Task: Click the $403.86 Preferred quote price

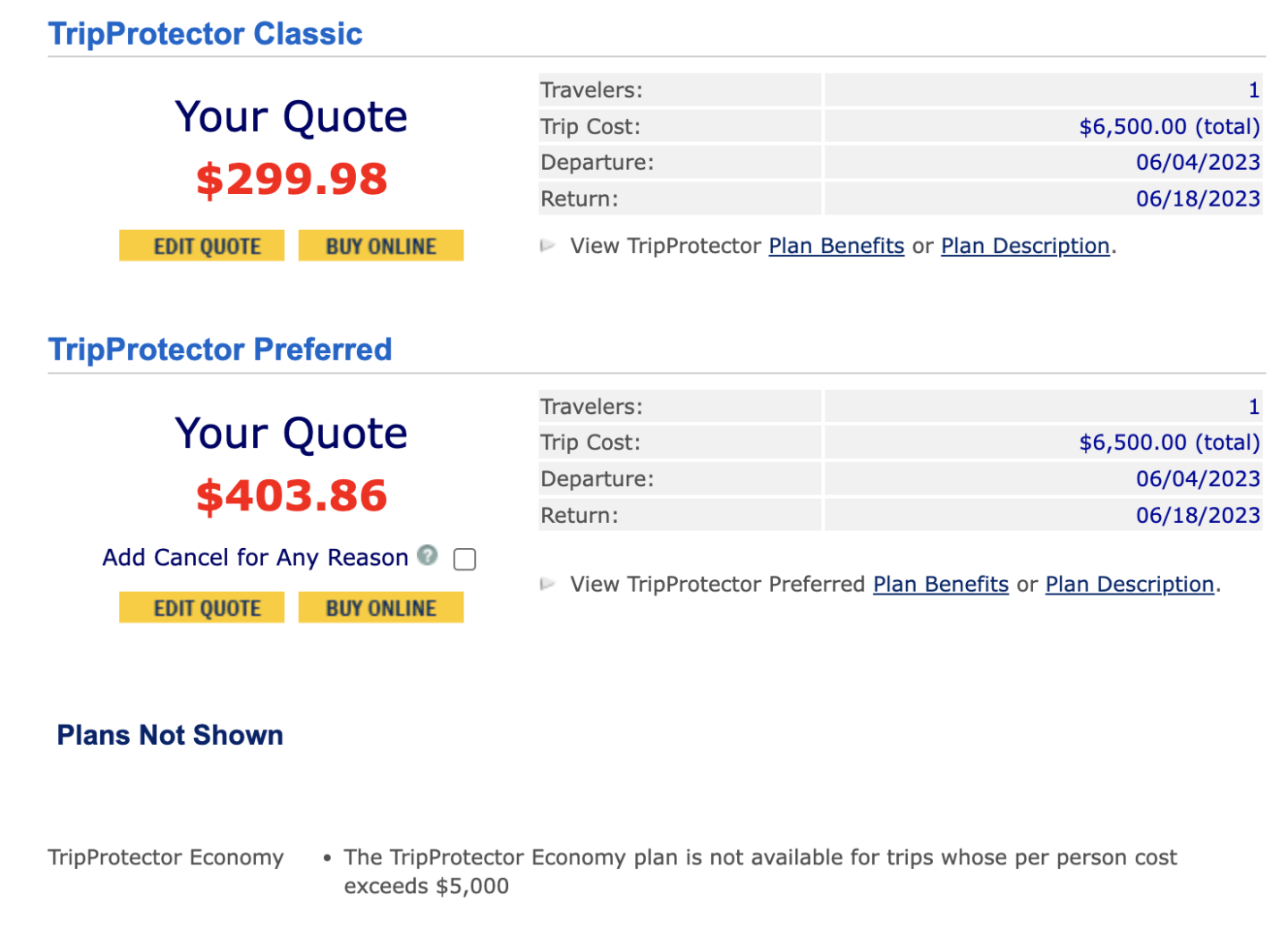Action: pyautogui.click(x=292, y=495)
